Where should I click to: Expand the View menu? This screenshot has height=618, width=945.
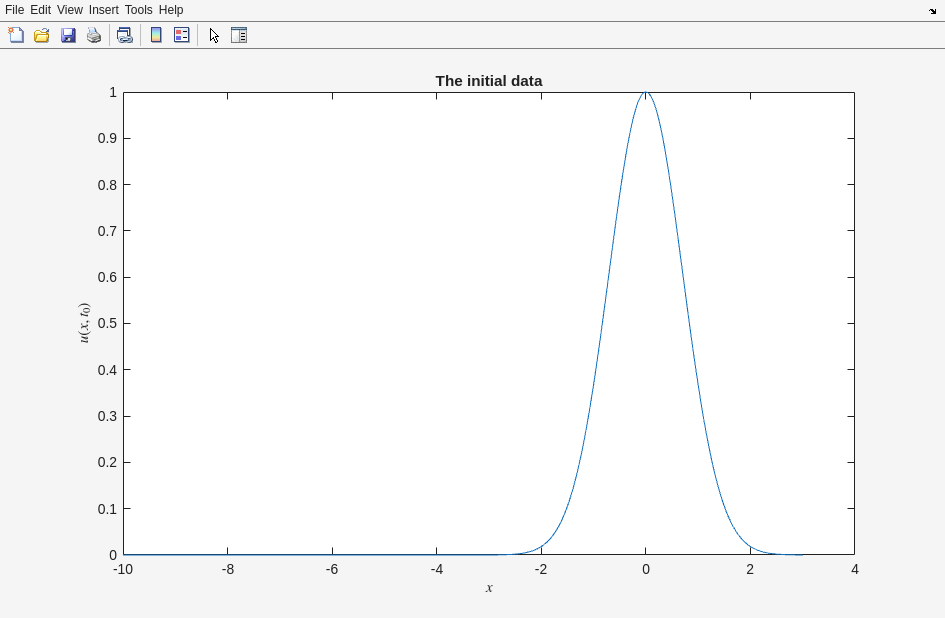point(69,10)
